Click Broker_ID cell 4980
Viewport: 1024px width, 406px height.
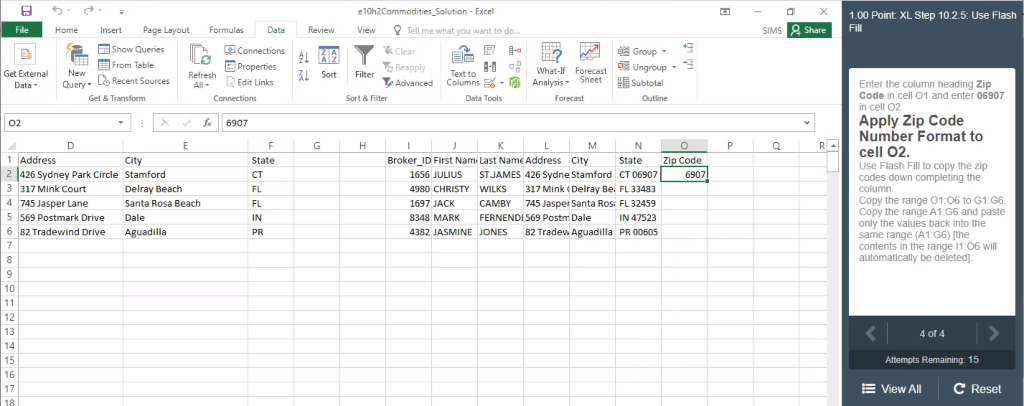[x=408, y=189]
